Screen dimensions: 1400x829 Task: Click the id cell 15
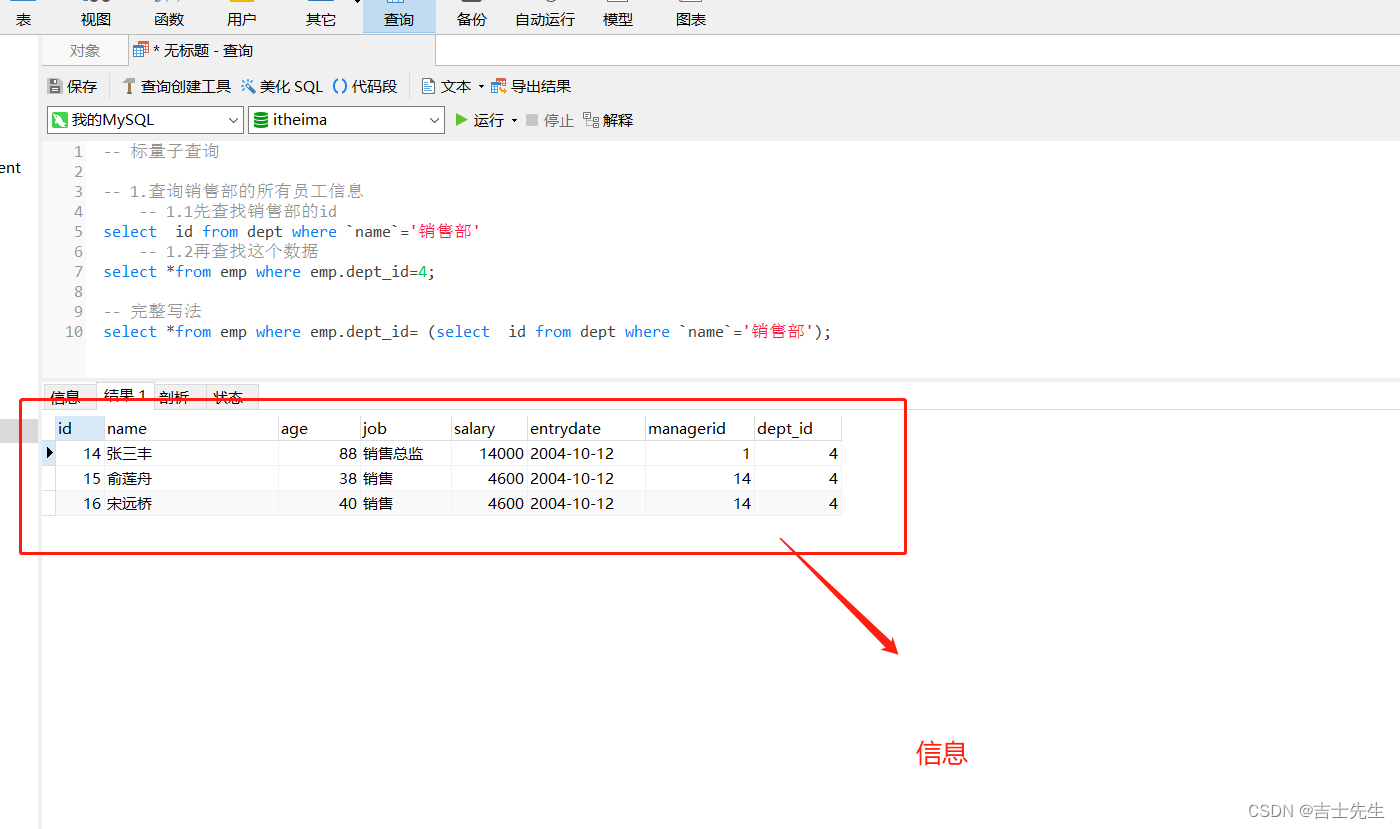tap(80, 478)
